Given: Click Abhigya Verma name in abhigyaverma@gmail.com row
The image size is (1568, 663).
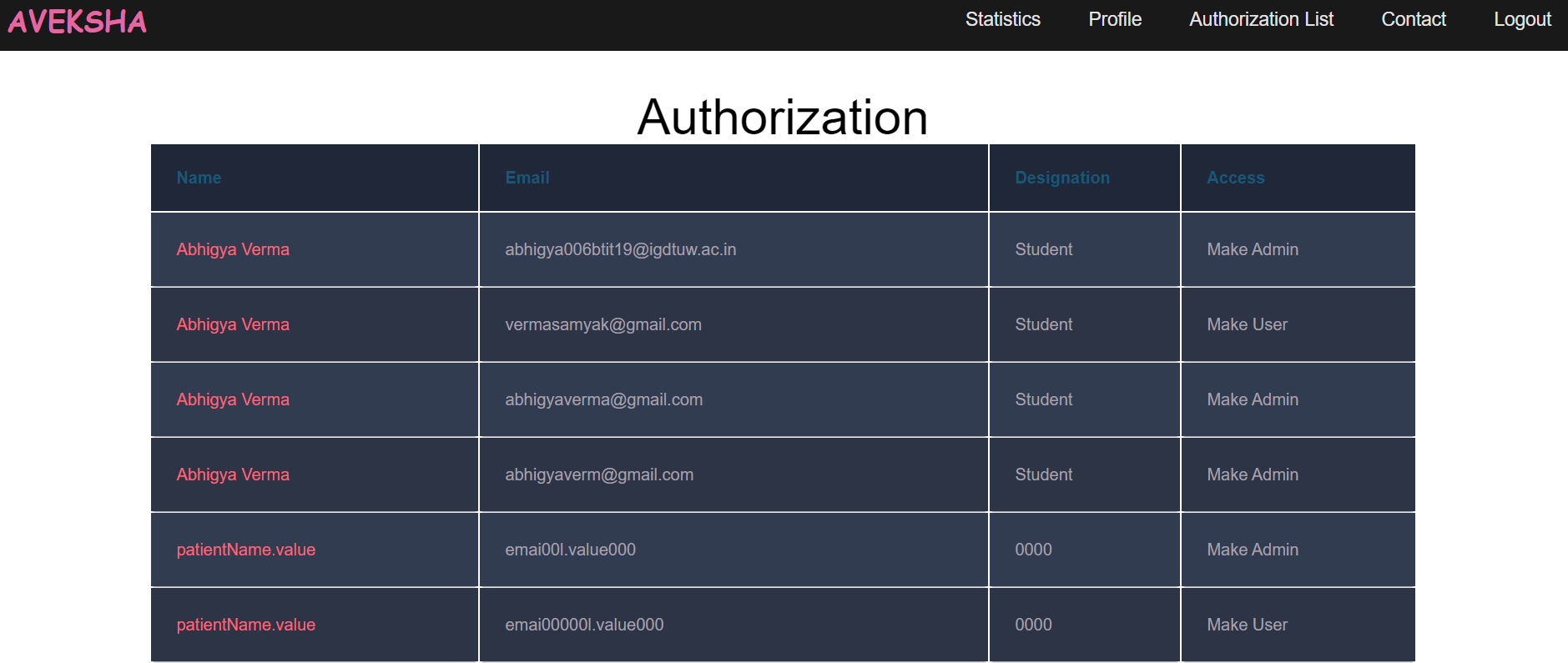Looking at the screenshot, I should click(x=233, y=399).
